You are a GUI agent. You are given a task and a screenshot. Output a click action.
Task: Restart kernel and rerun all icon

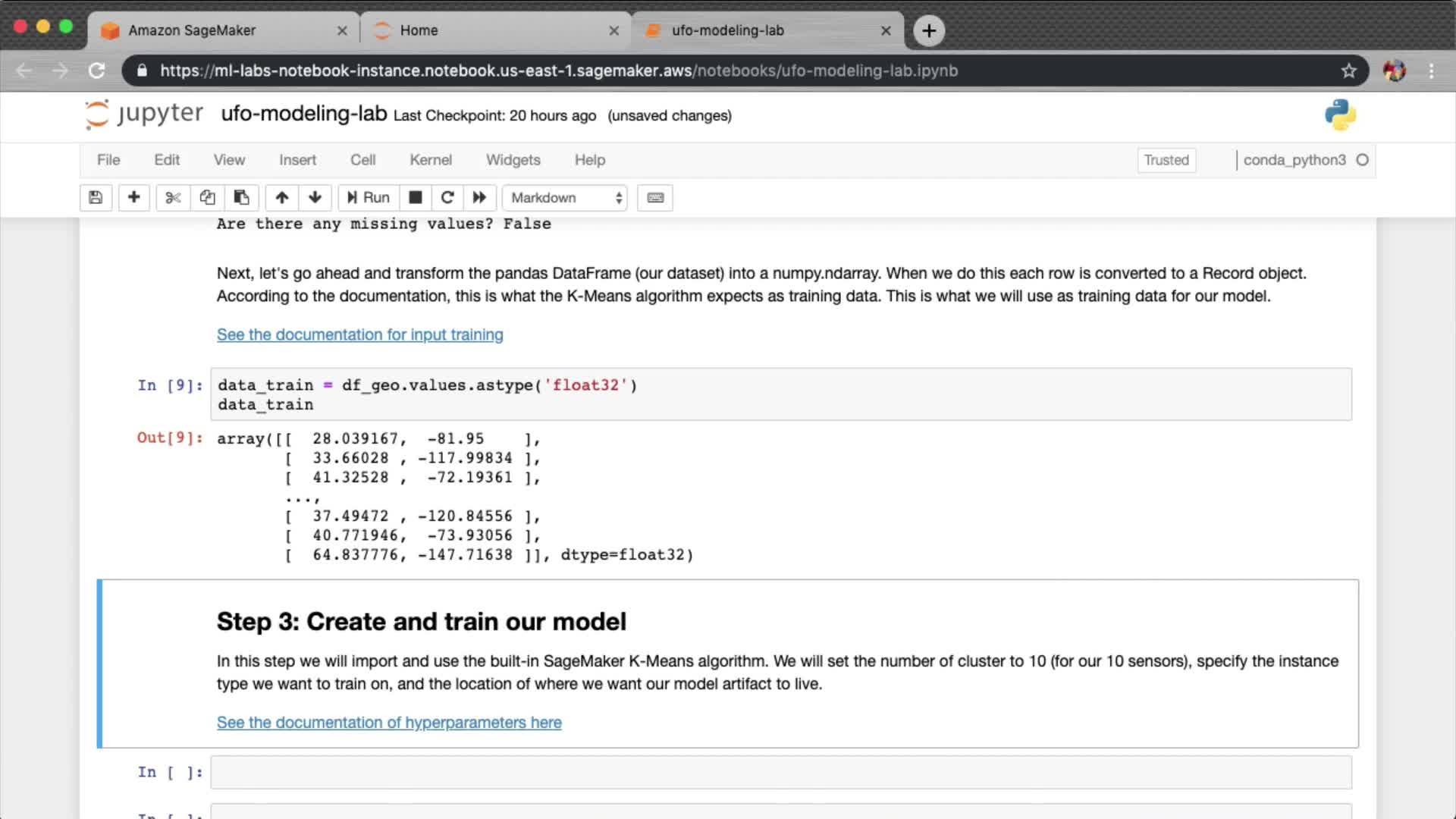[479, 198]
